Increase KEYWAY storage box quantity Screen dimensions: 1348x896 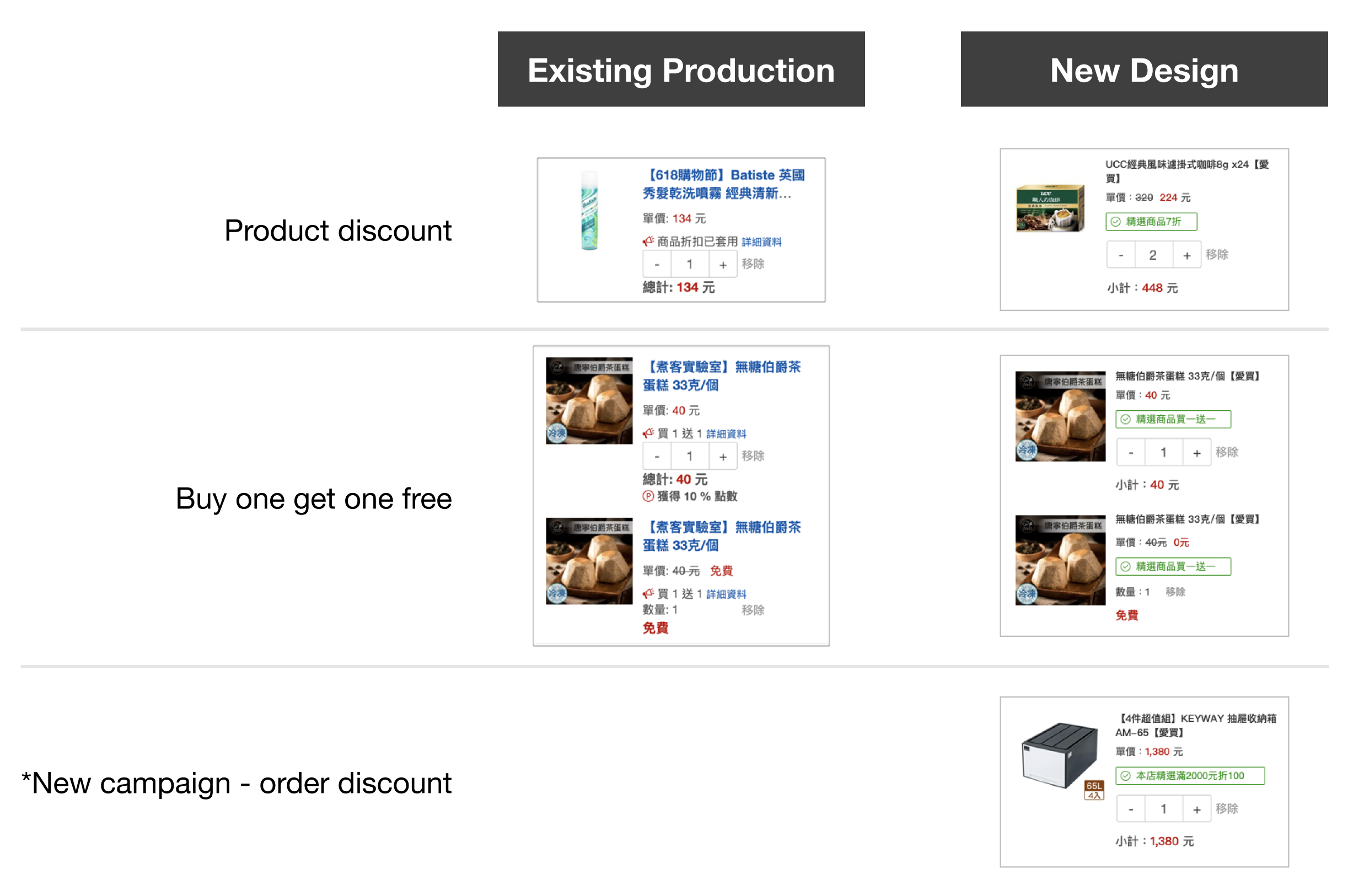(x=1196, y=809)
